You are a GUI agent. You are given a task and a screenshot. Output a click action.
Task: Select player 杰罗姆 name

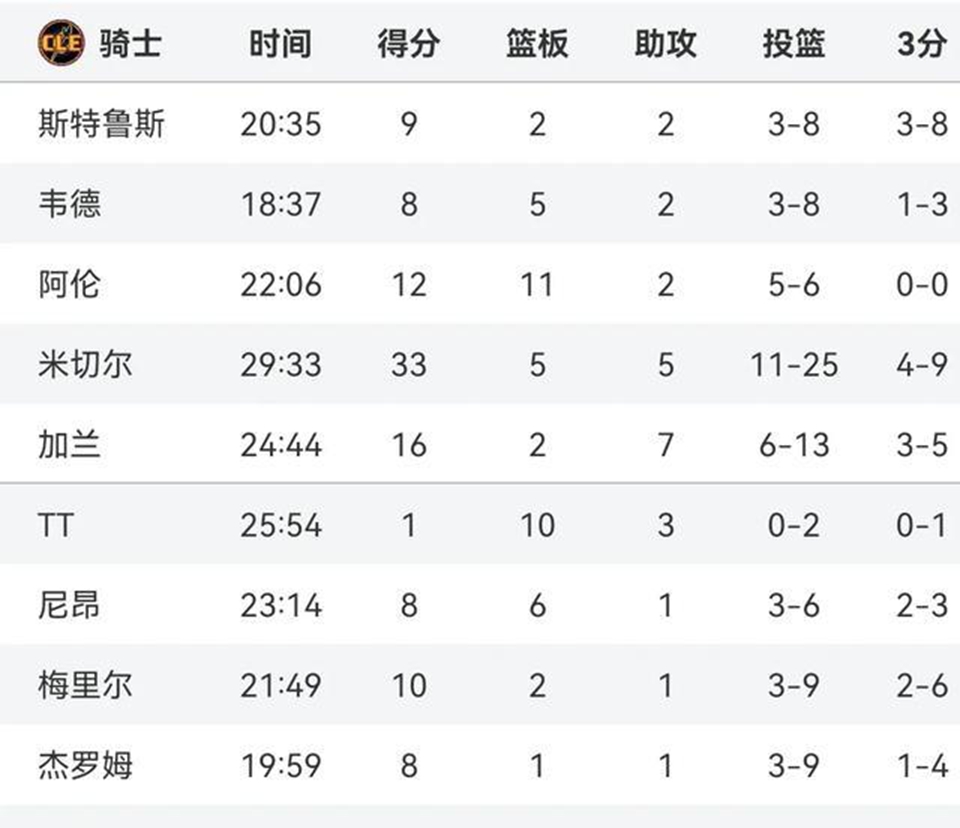point(86,766)
